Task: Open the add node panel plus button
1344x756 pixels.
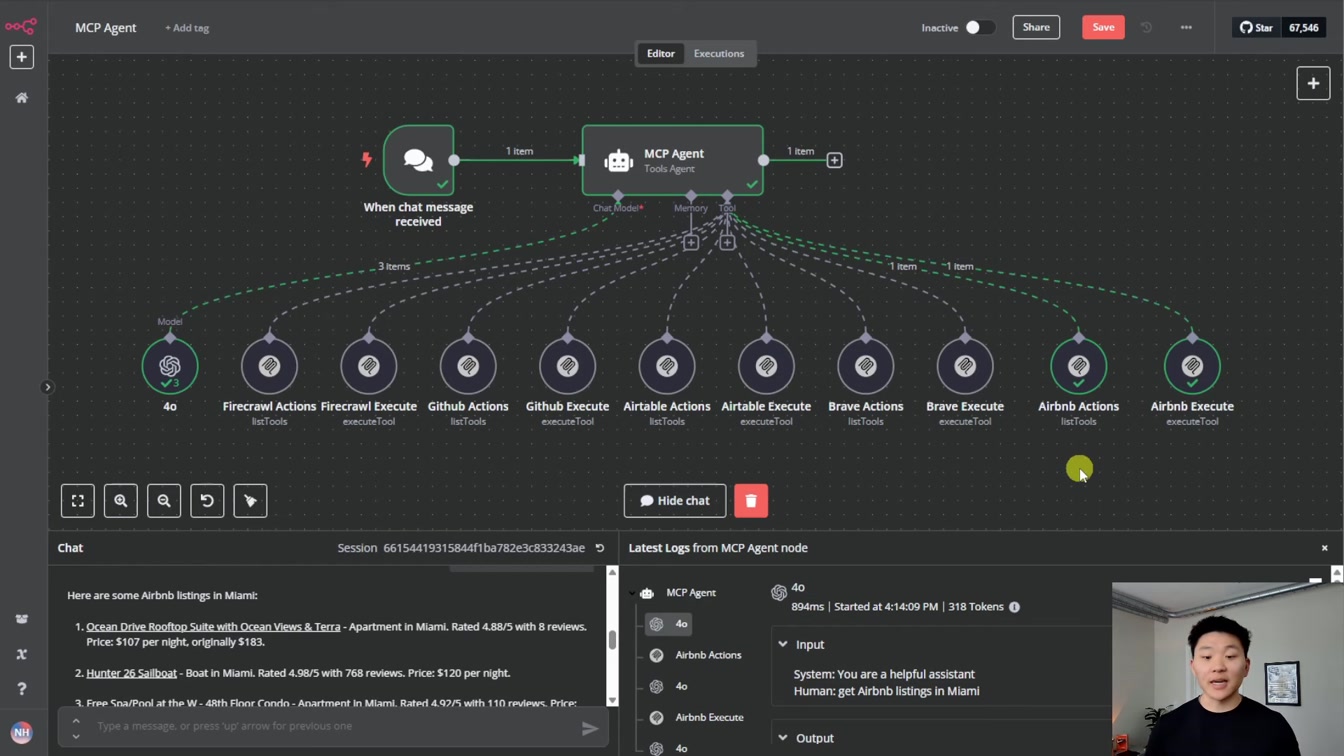Action: [x=1313, y=84]
